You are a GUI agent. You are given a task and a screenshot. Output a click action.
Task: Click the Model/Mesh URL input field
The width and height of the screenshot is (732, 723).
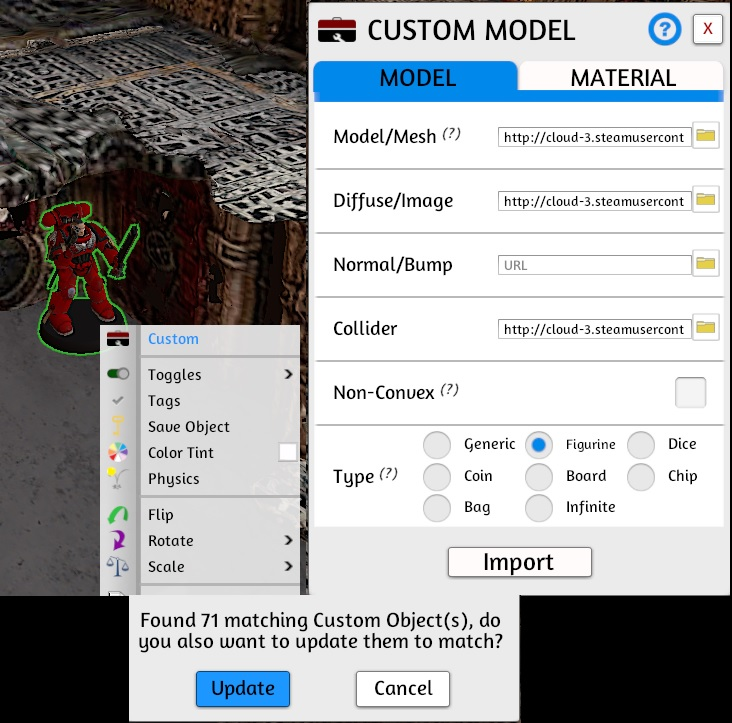[594, 137]
